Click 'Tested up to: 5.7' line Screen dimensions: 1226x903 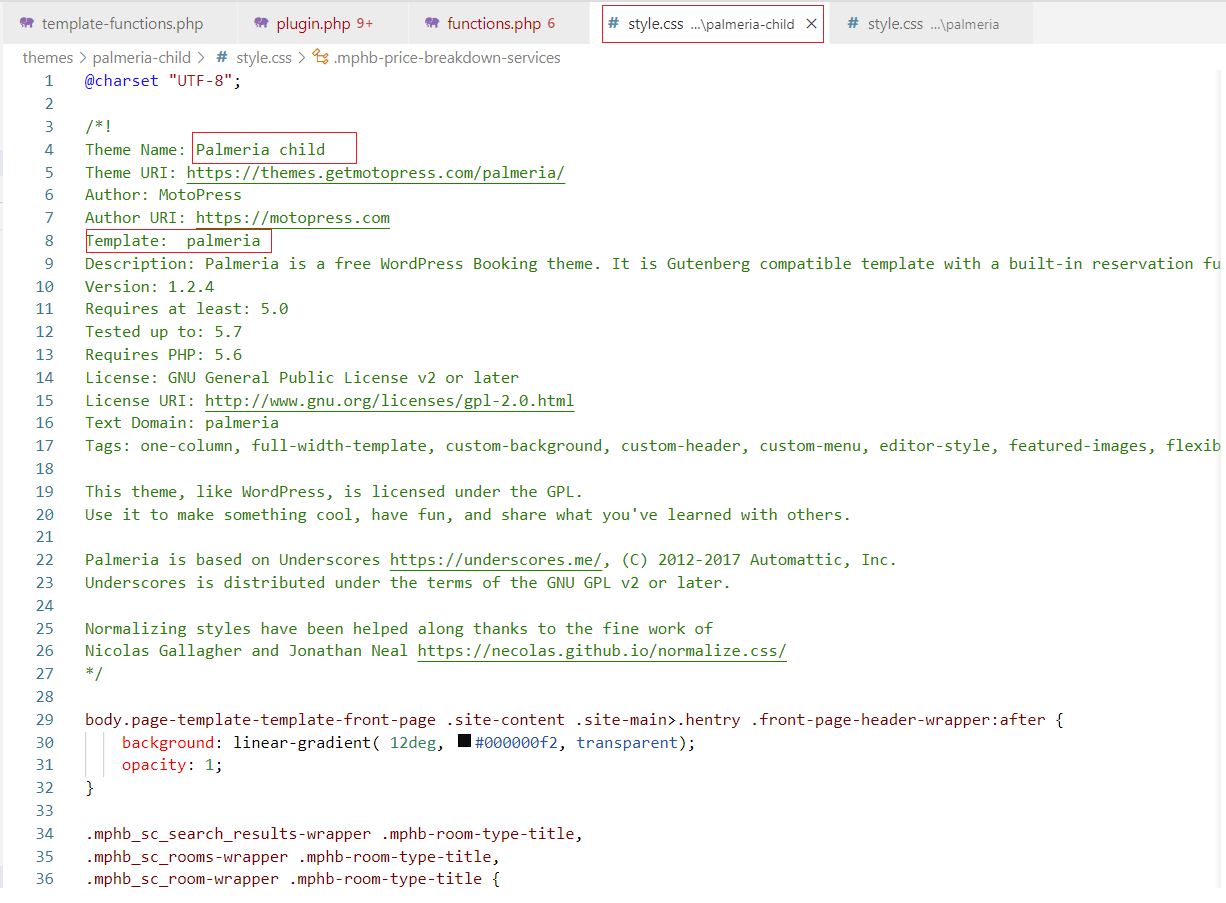coord(163,332)
